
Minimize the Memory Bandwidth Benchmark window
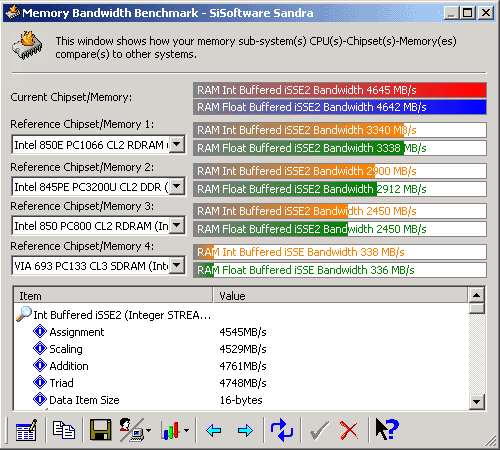[451, 13]
